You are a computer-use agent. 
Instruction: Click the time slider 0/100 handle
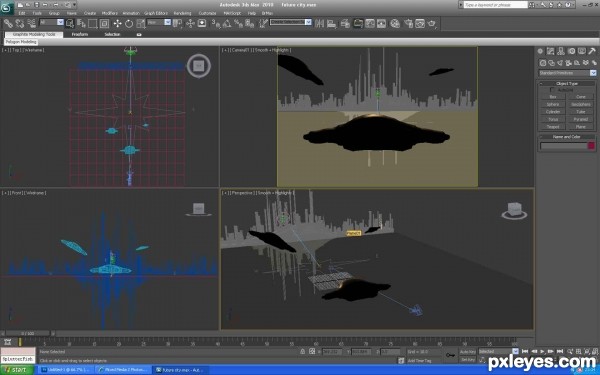pyautogui.click(x=28, y=334)
